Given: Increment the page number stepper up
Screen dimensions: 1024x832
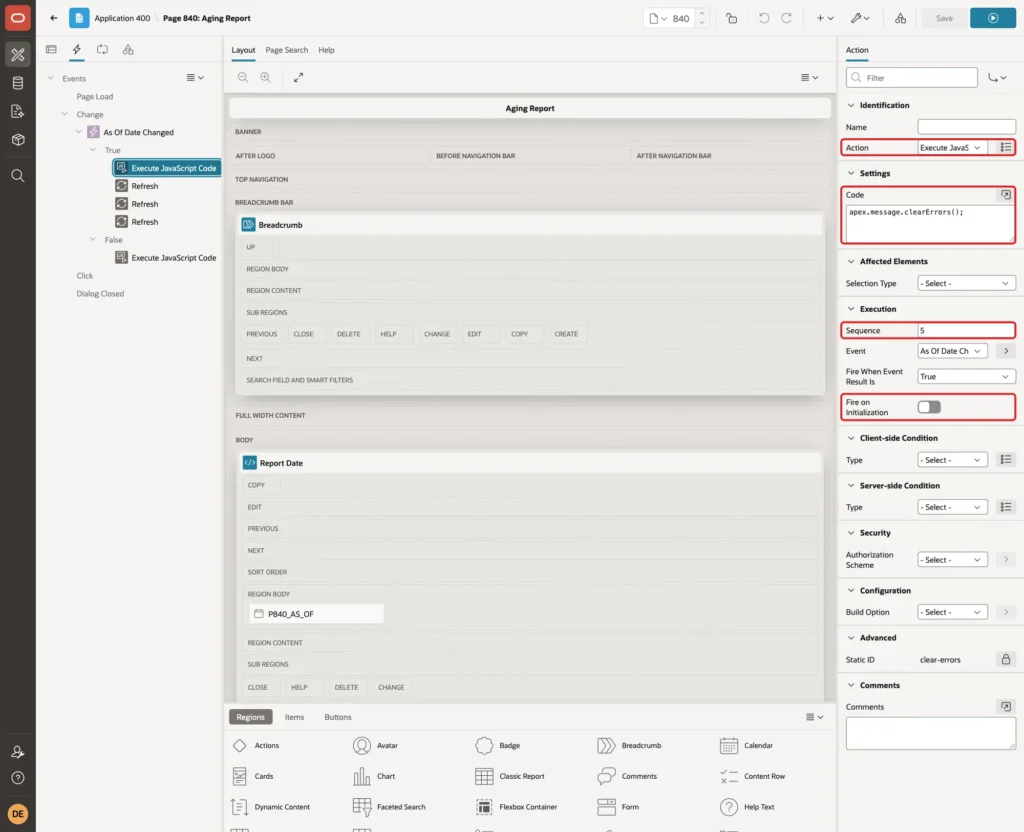Looking at the screenshot, I should click(x=702, y=14).
